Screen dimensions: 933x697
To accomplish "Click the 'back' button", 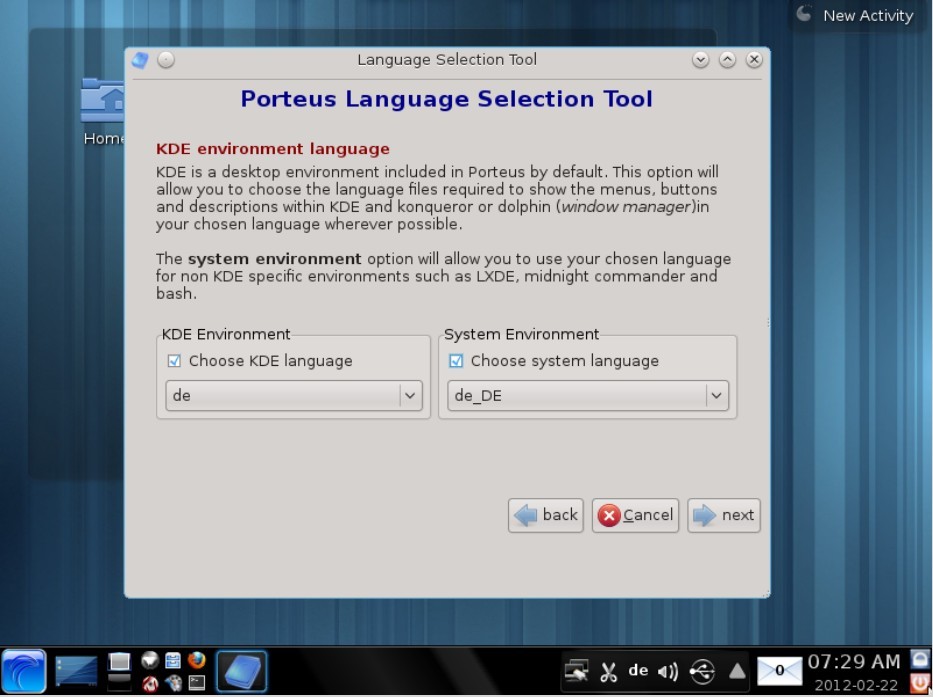I will point(546,515).
